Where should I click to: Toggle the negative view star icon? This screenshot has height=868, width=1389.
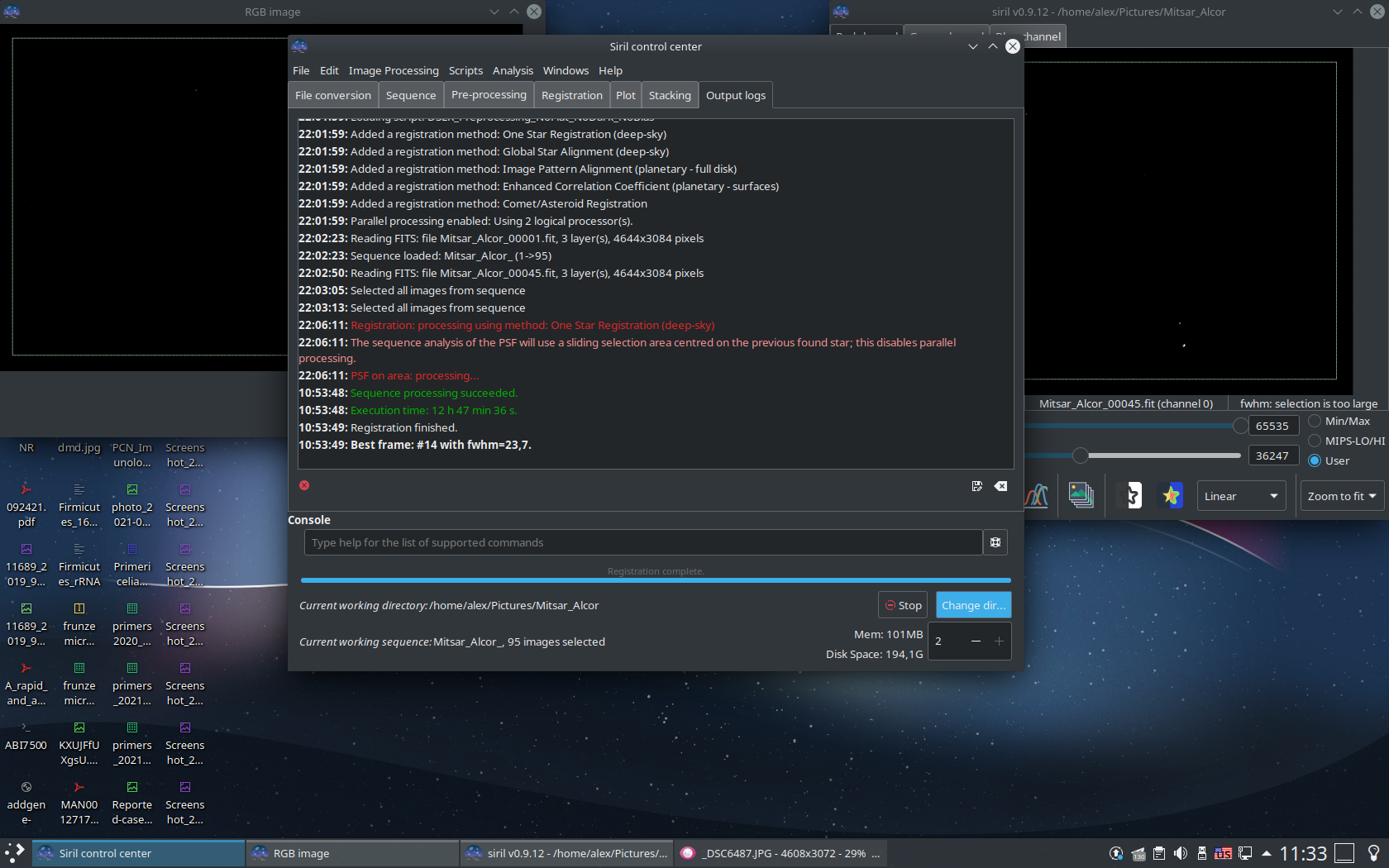tap(1133, 496)
